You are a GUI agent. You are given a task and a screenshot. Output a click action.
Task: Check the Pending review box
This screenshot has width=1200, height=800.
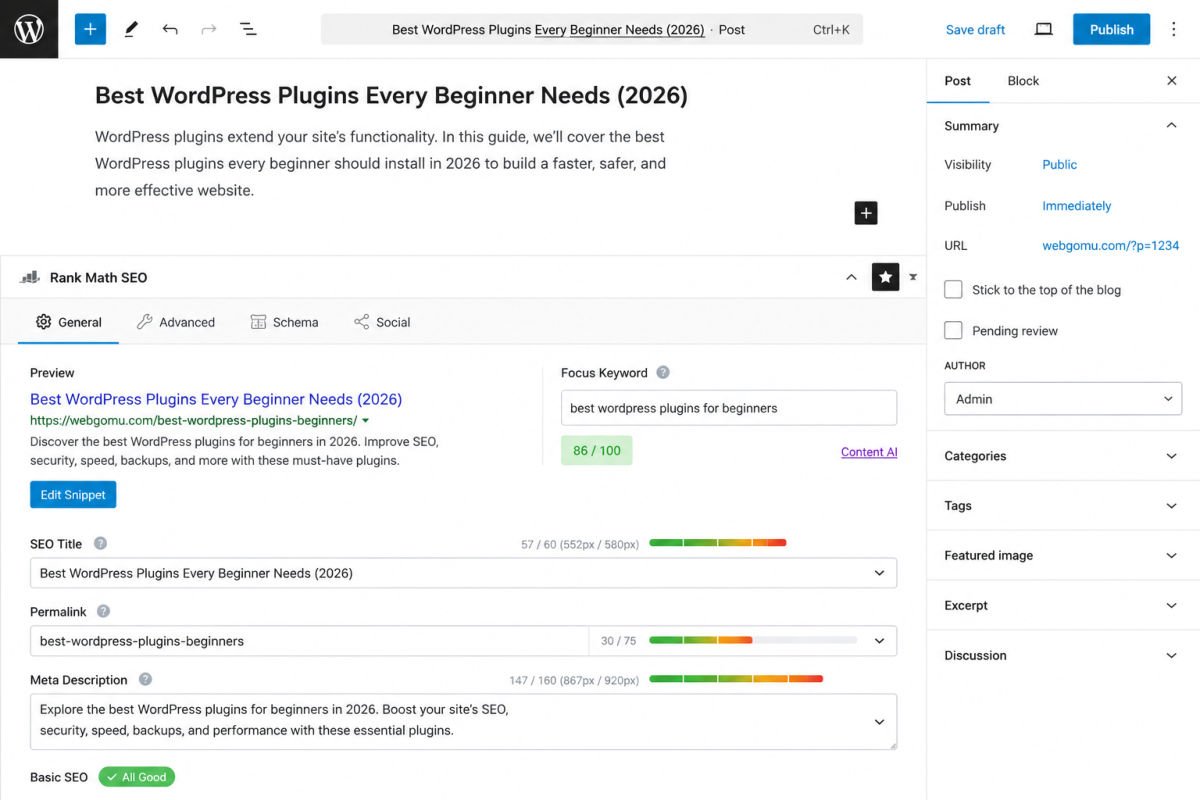[x=954, y=330]
